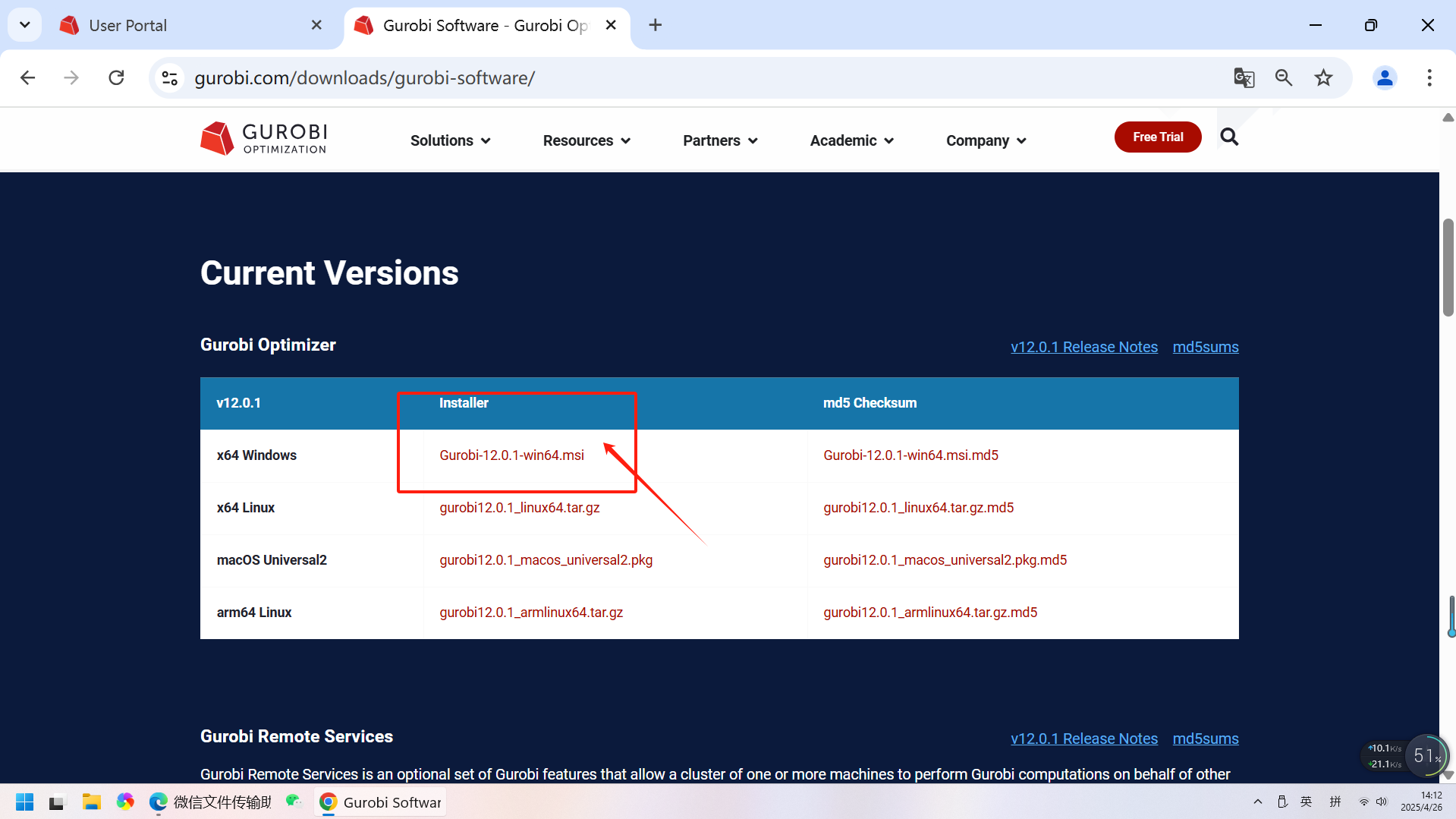Click the Gurobi Optimization logo

[x=263, y=138]
